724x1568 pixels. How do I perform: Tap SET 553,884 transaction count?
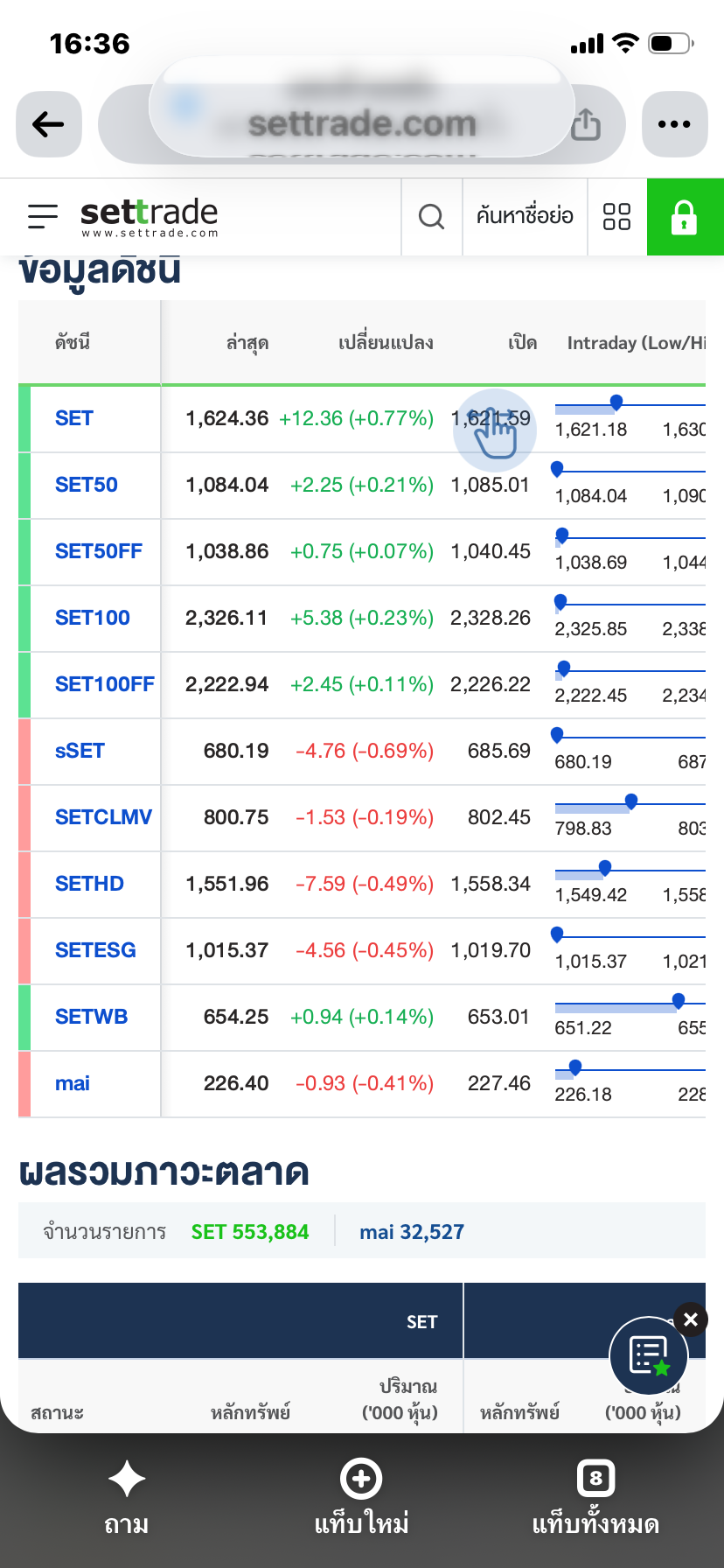coord(250,1232)
